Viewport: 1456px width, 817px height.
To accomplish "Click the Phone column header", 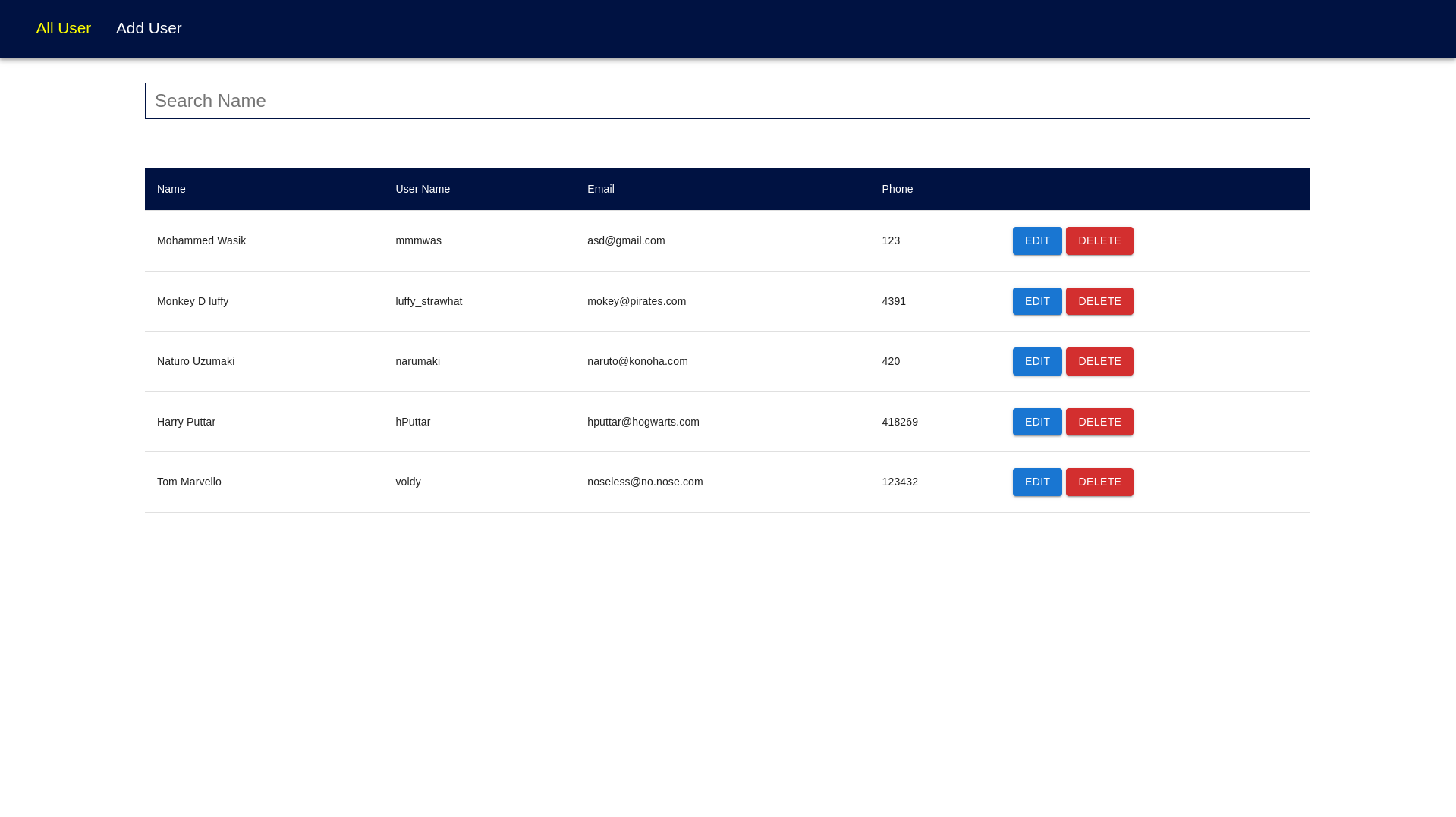I will click(x=897, y=189).
